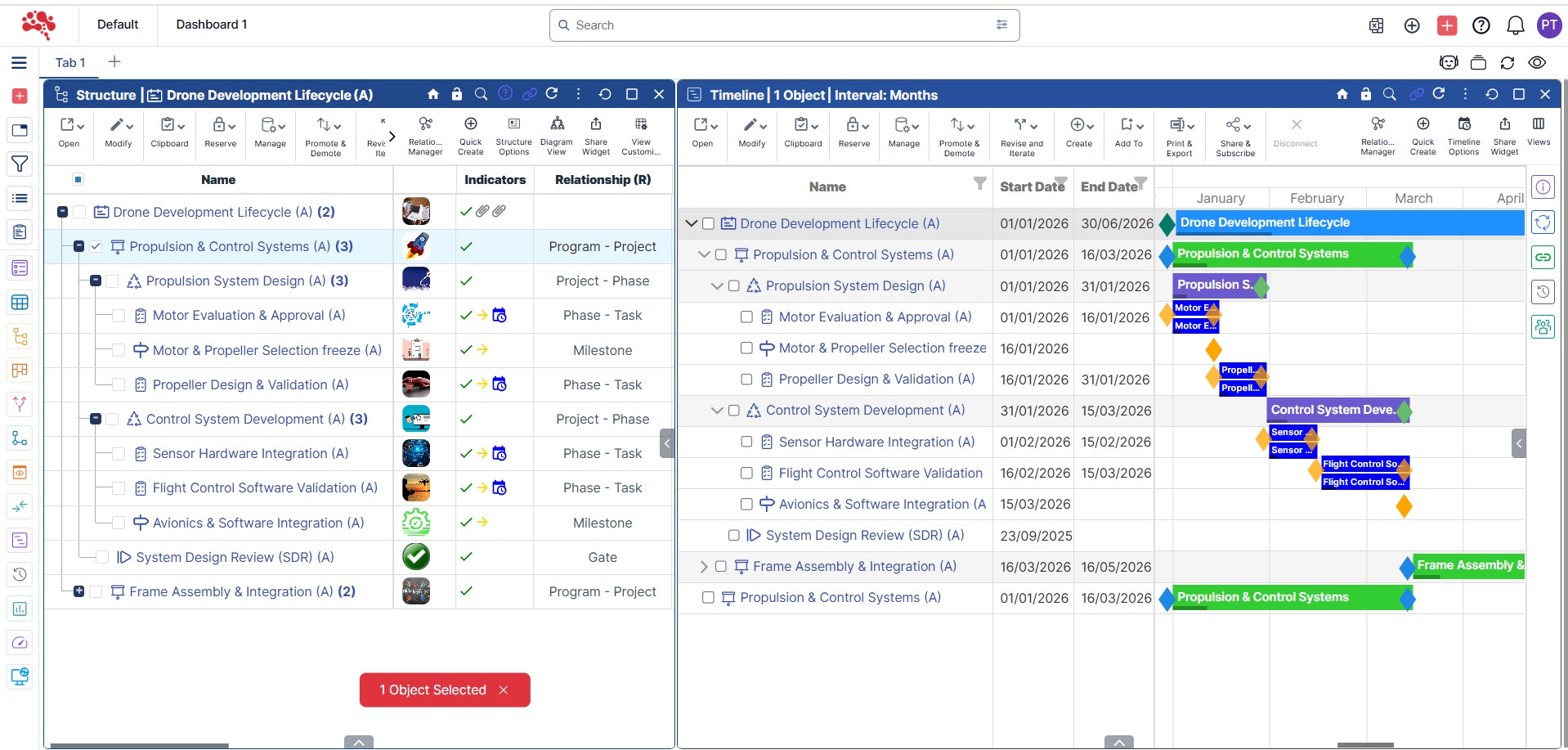Image resolution: width=1568 pixels, height=750 pixels.
Task: Open Diagram View in Structure toolbar
Action: [556, 133]
